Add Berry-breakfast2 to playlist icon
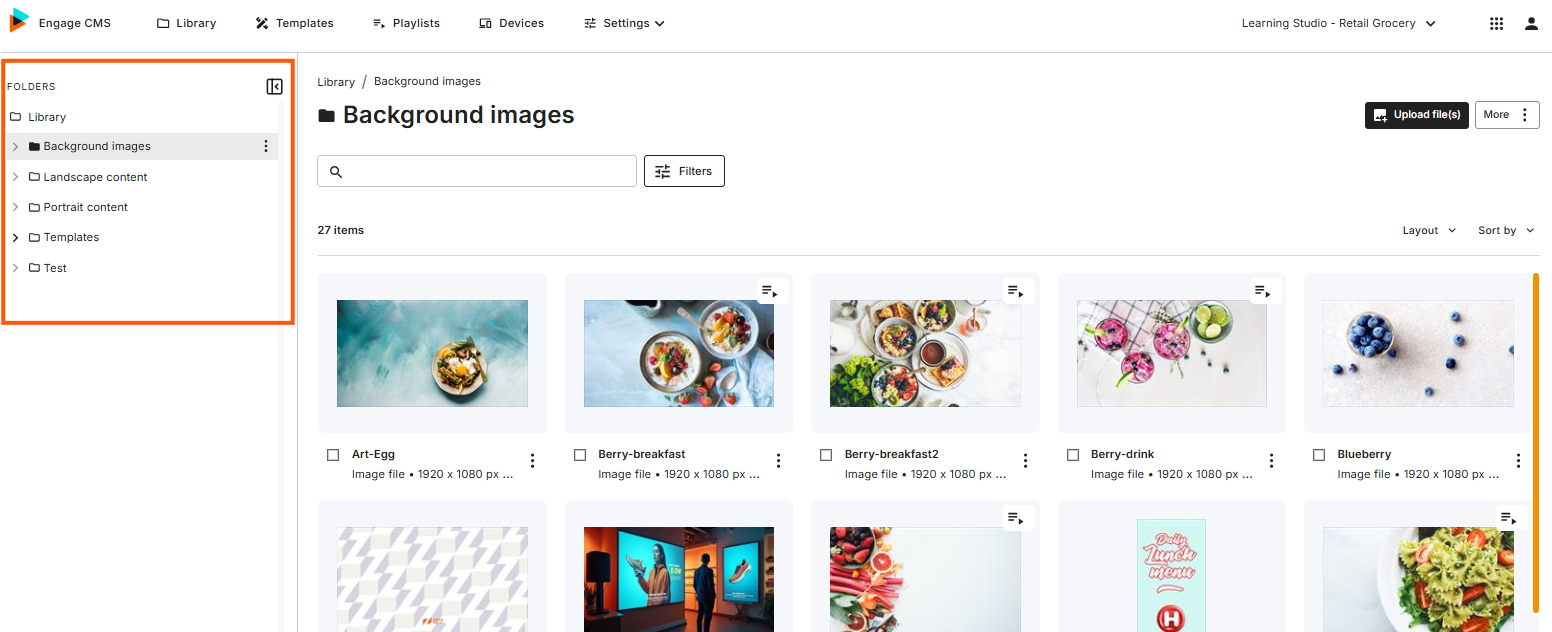Screen dimensions: 1552x632 pyautogui.click(x=1016, y=291)
